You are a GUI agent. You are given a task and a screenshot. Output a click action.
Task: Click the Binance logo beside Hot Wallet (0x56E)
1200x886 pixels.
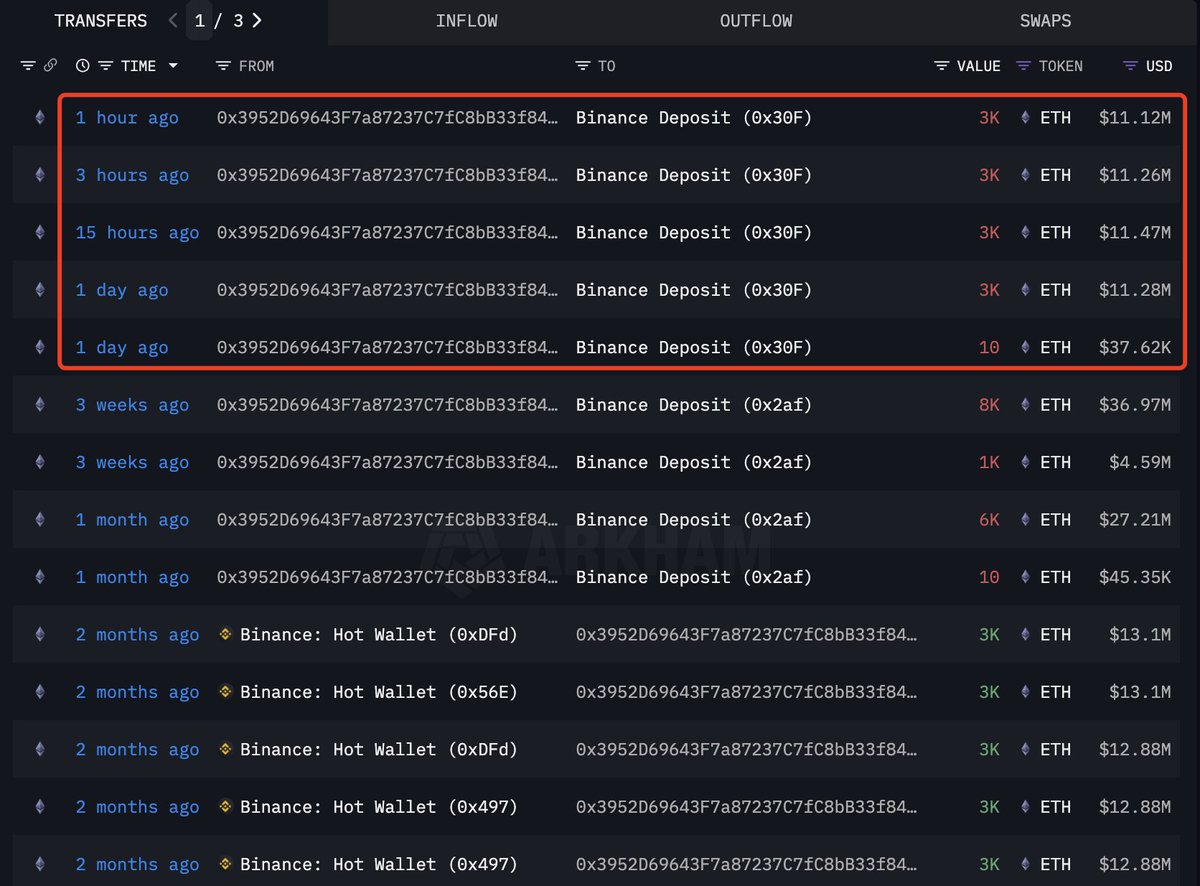[x=226, y=692]
